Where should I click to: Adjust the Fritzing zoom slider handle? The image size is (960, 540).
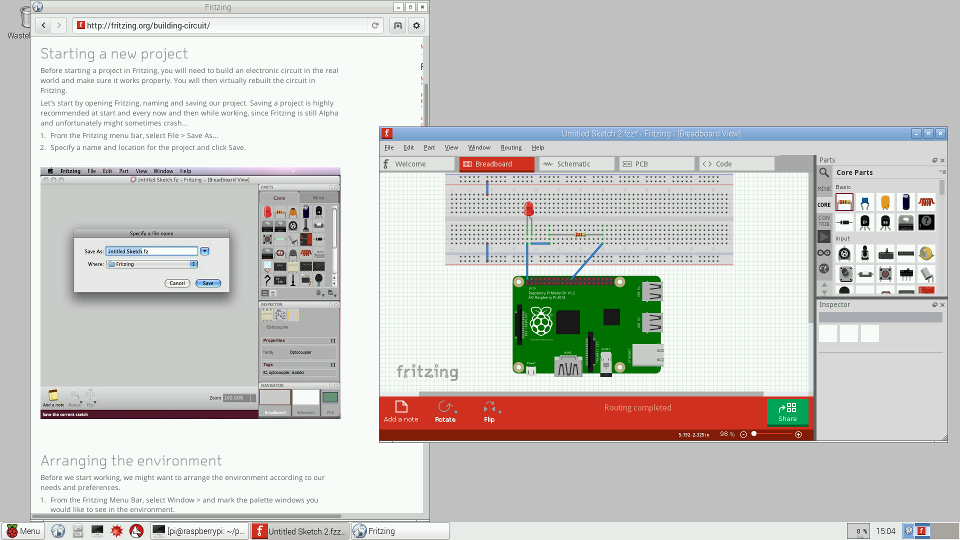pos(754,434)
